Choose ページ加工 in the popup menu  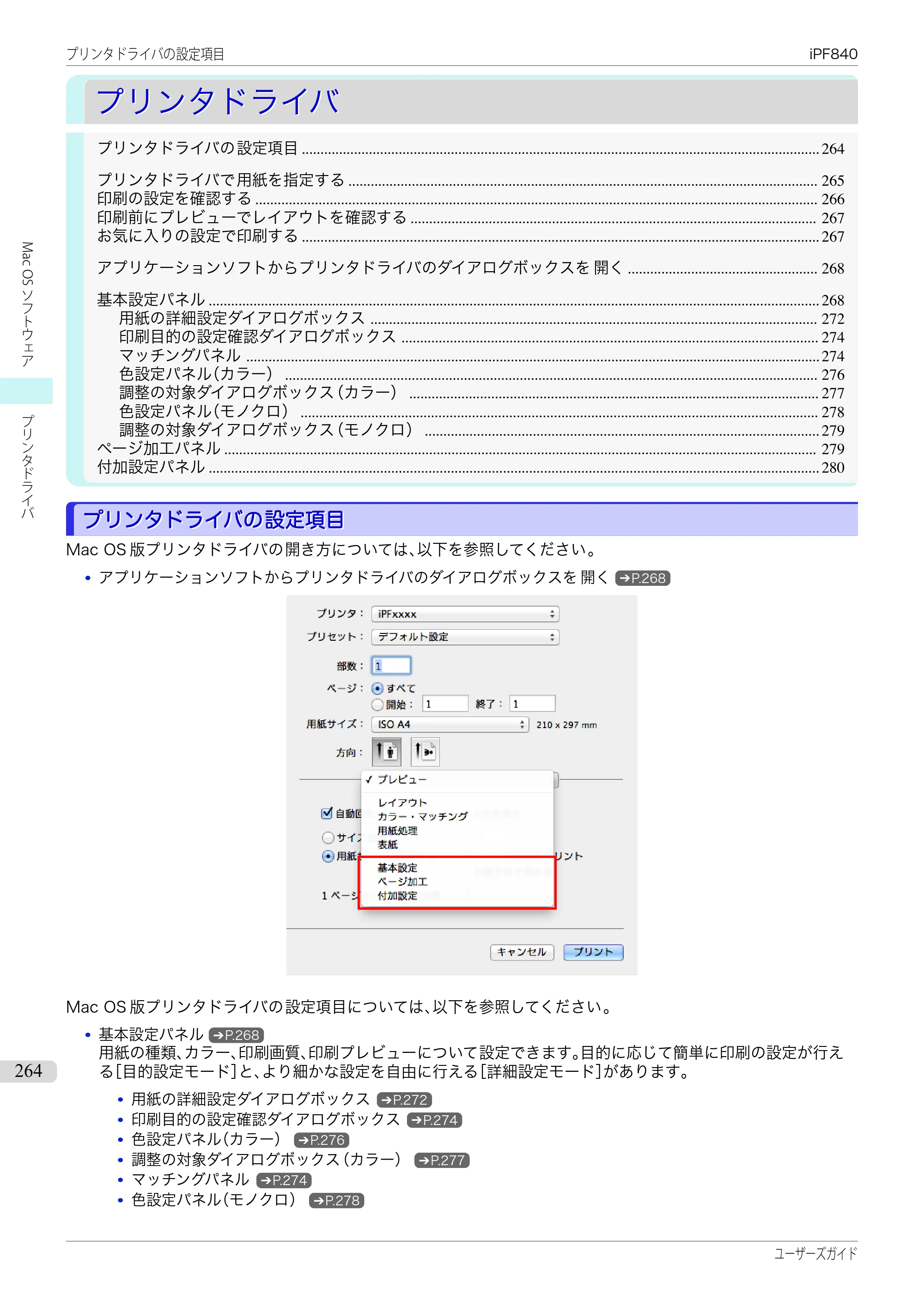458,882
